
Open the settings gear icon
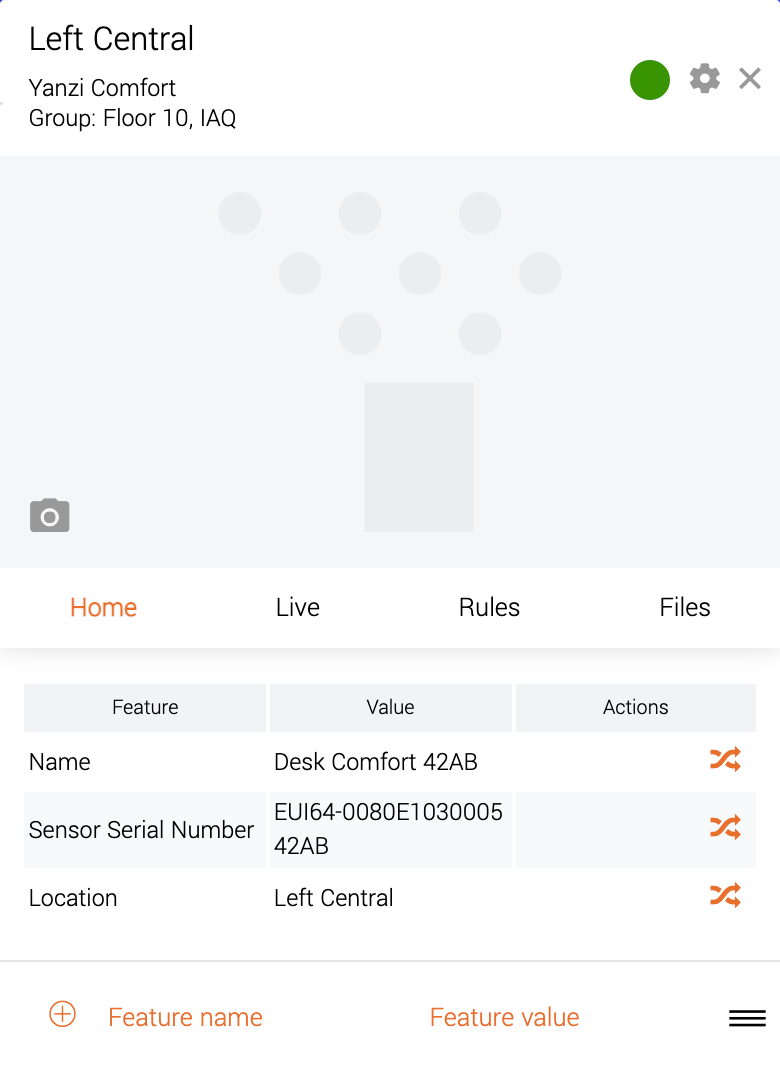click(704, 79)
